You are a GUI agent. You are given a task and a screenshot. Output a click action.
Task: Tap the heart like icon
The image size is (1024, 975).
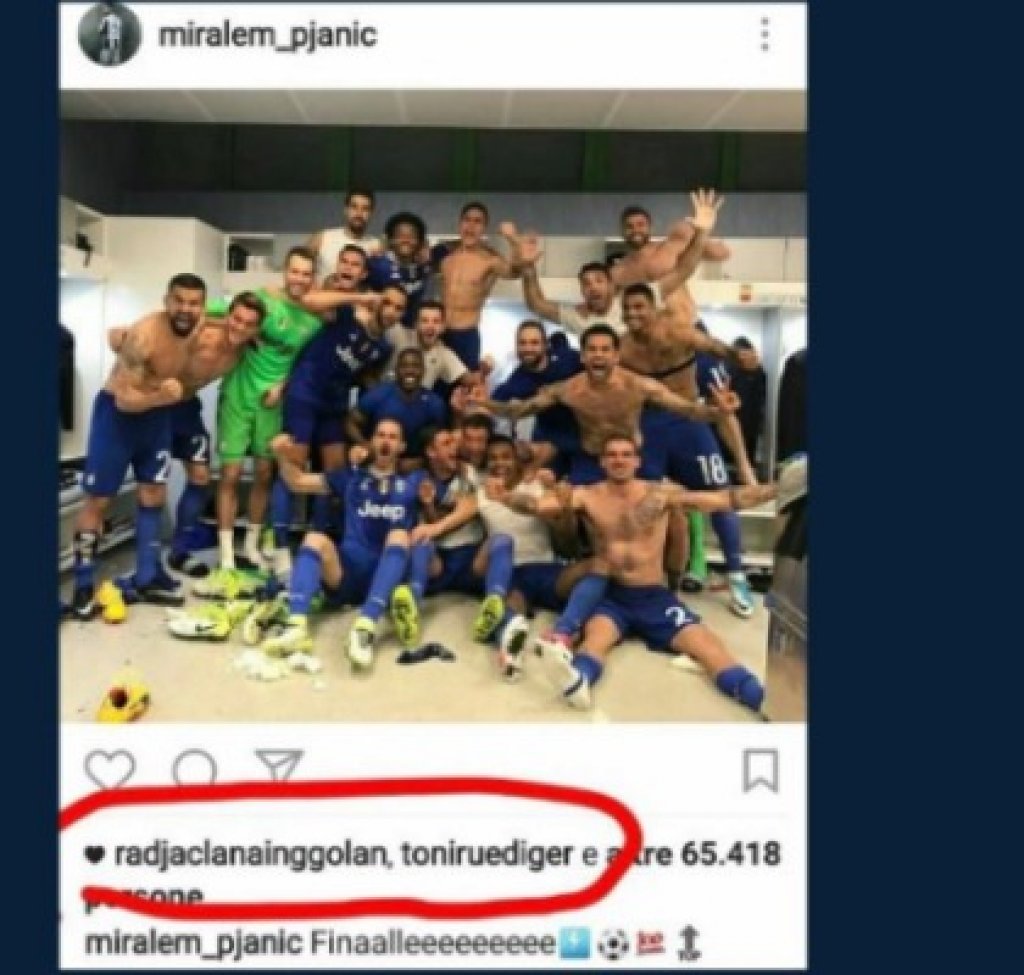[x=110, y=769]
